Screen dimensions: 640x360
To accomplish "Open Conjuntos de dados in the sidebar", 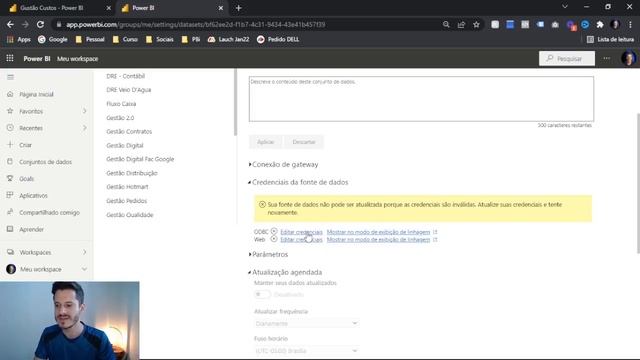I will click(45, 162).
